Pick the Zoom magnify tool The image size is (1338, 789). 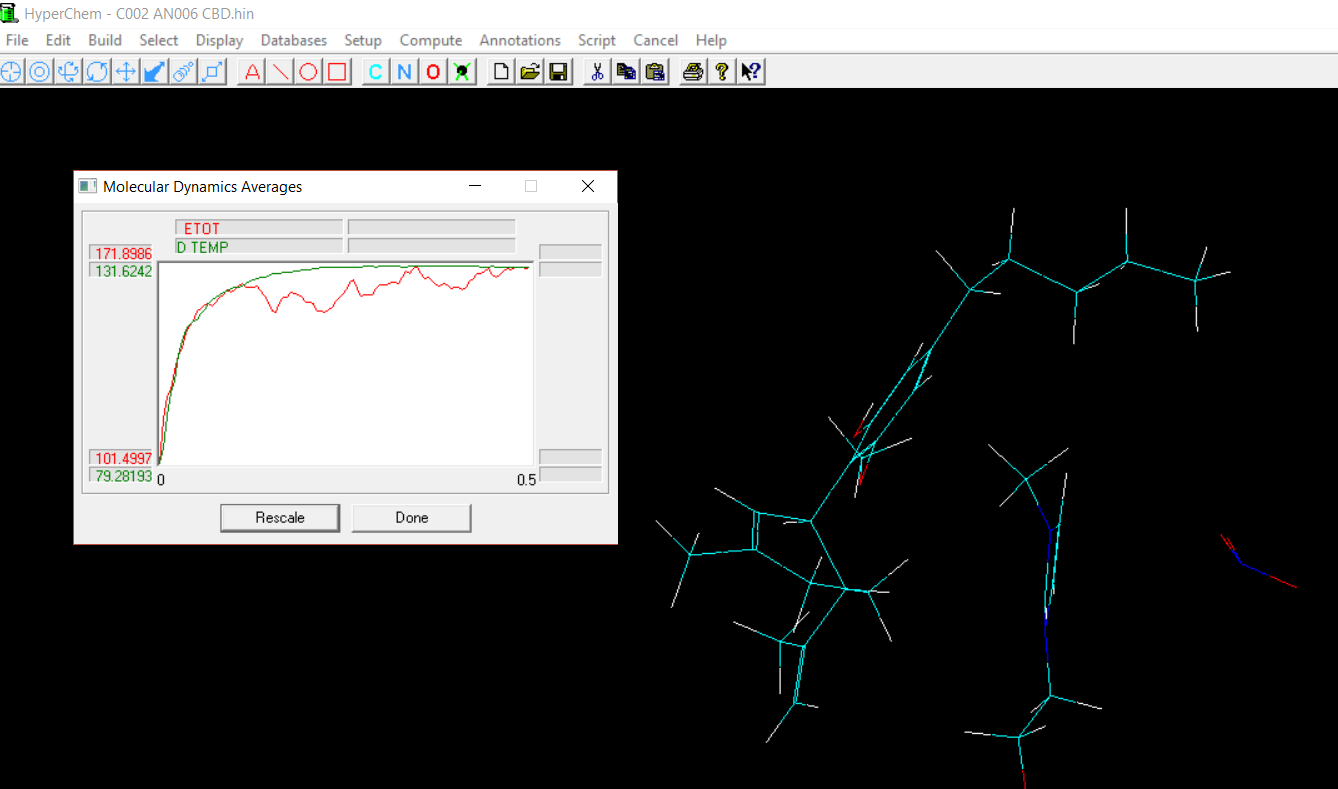point(184,72)
